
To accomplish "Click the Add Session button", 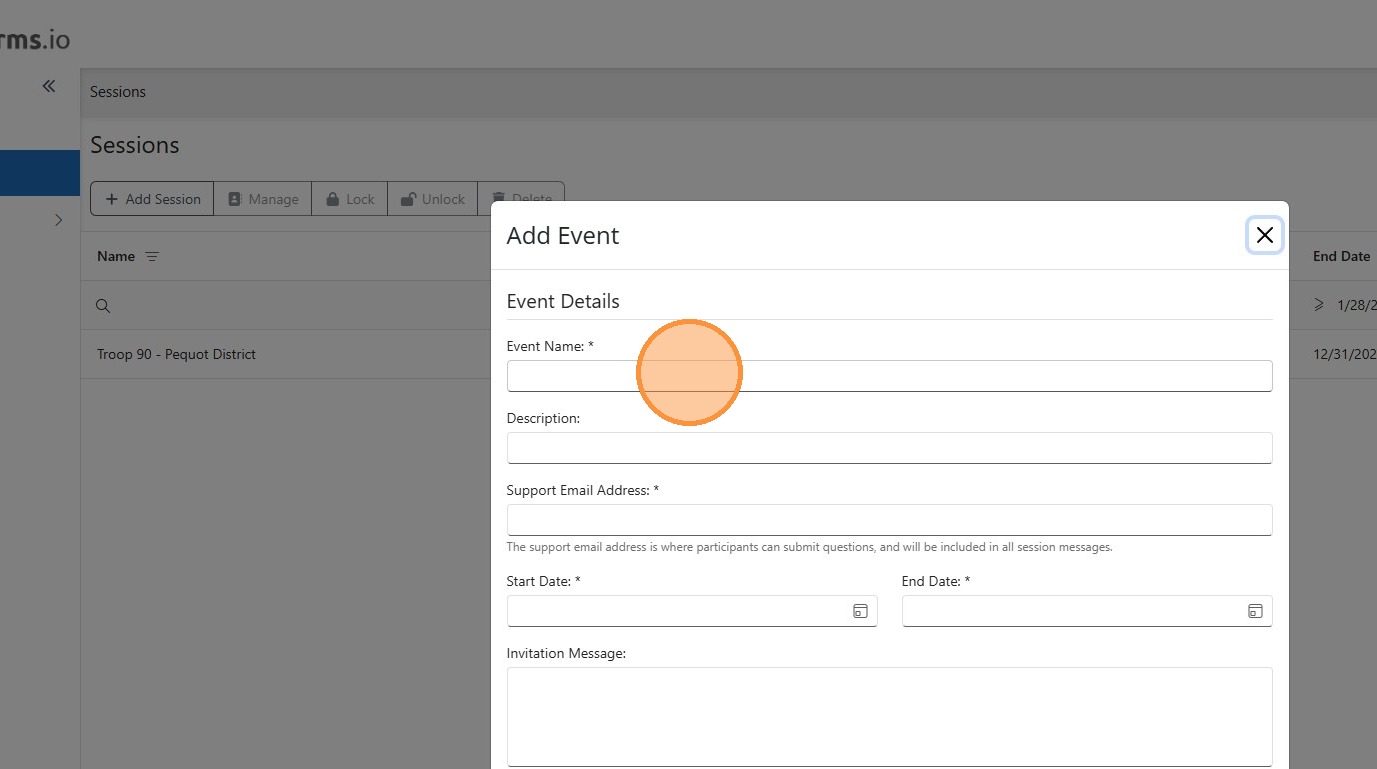I will [152, 199].
